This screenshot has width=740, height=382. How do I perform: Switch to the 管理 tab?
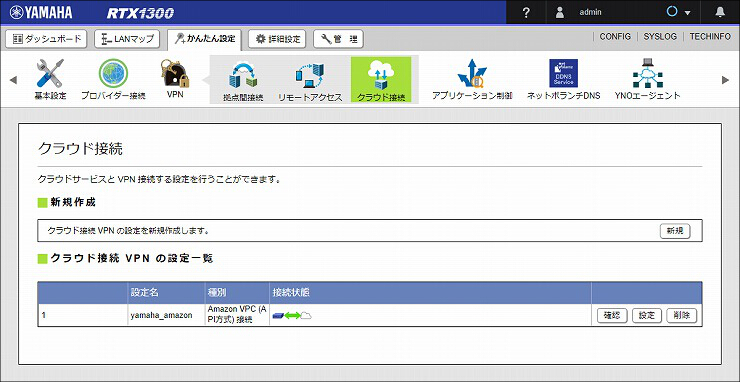(338, 39)
